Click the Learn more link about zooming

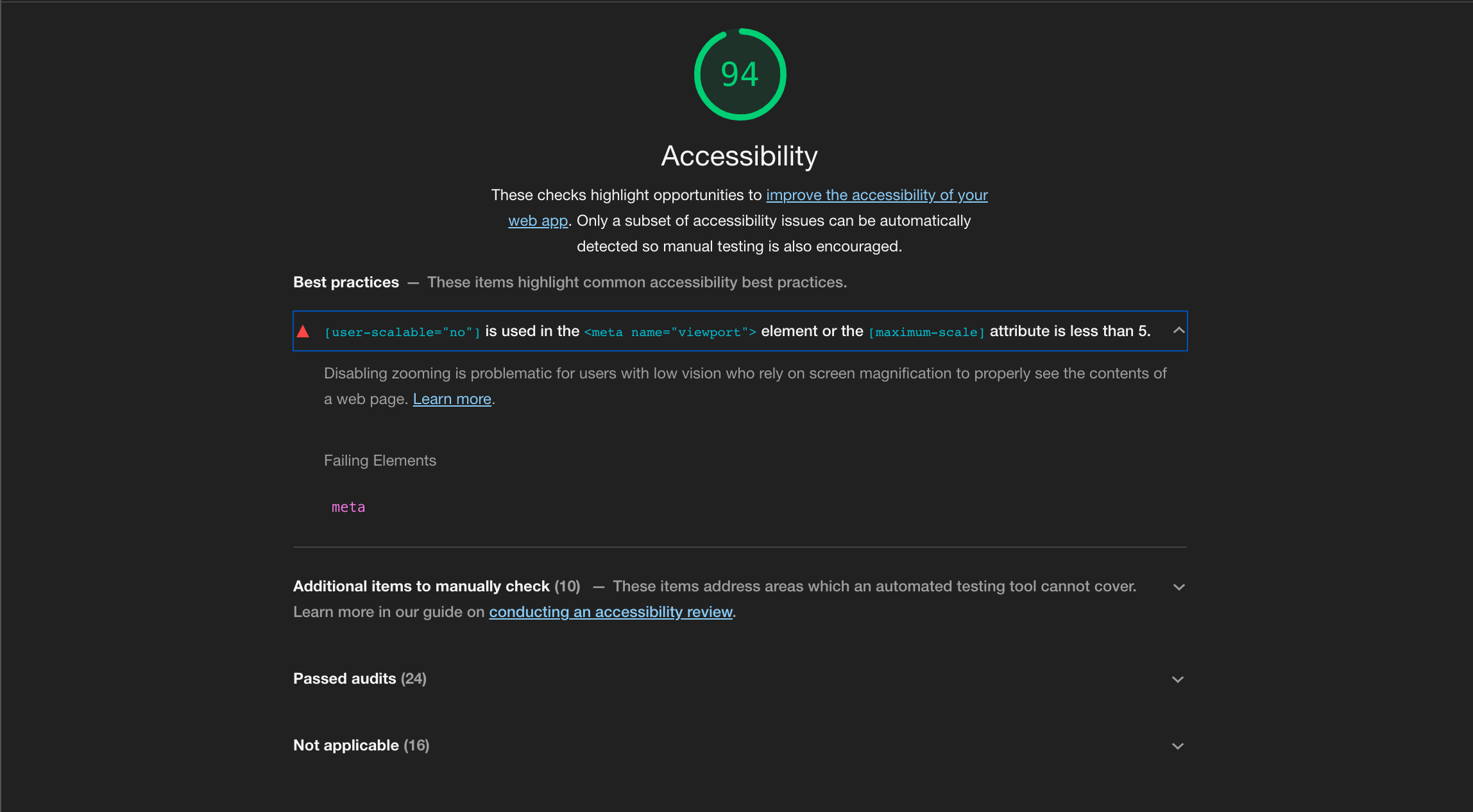pyautogui.click(x=452, y=398)
